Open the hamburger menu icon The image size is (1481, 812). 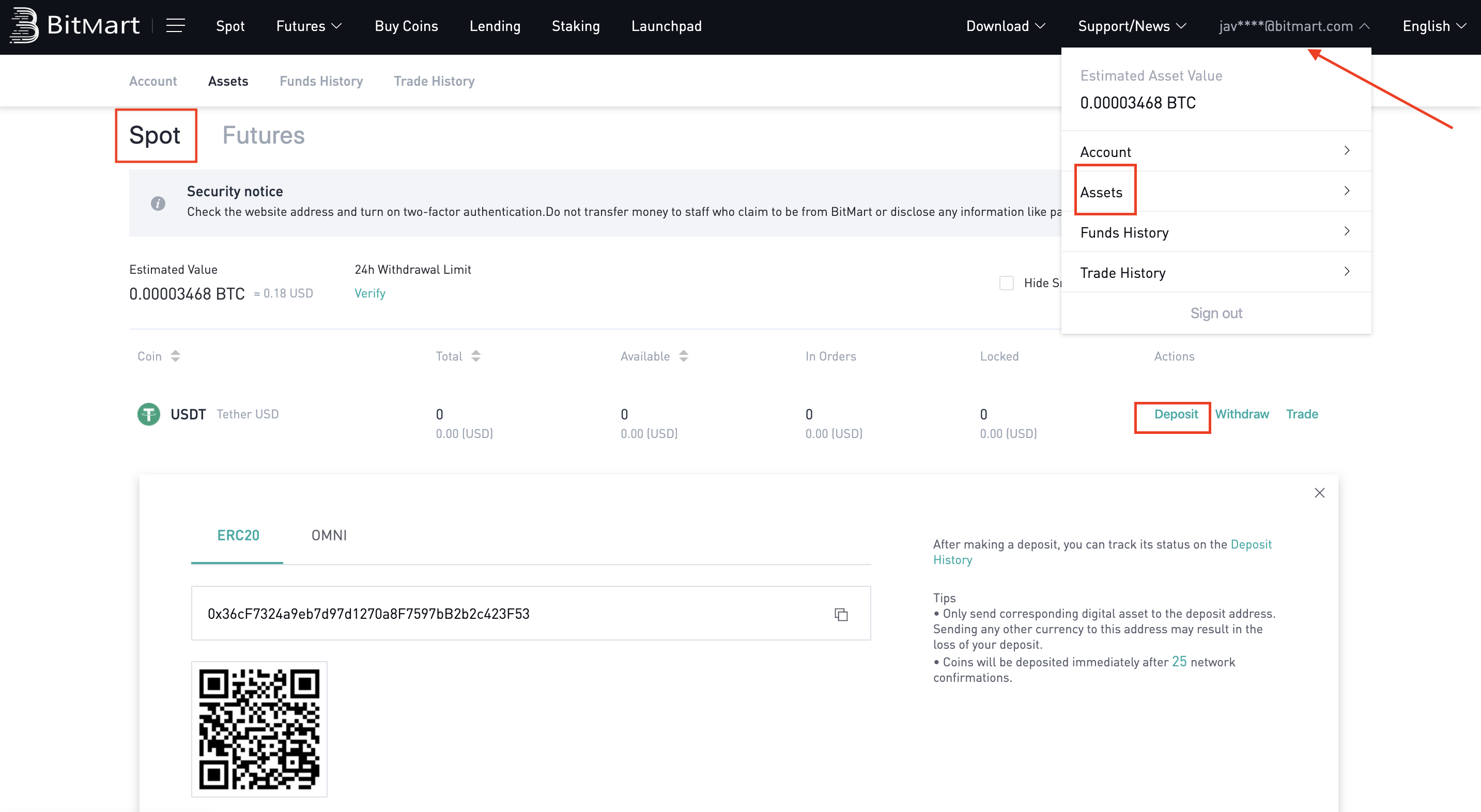coord(175,26)
